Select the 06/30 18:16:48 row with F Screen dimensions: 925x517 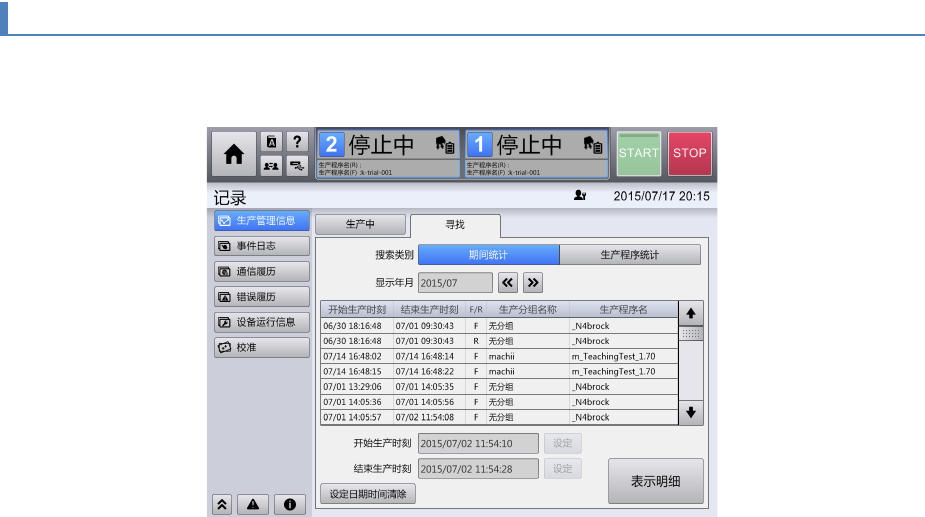pos(500,326)
